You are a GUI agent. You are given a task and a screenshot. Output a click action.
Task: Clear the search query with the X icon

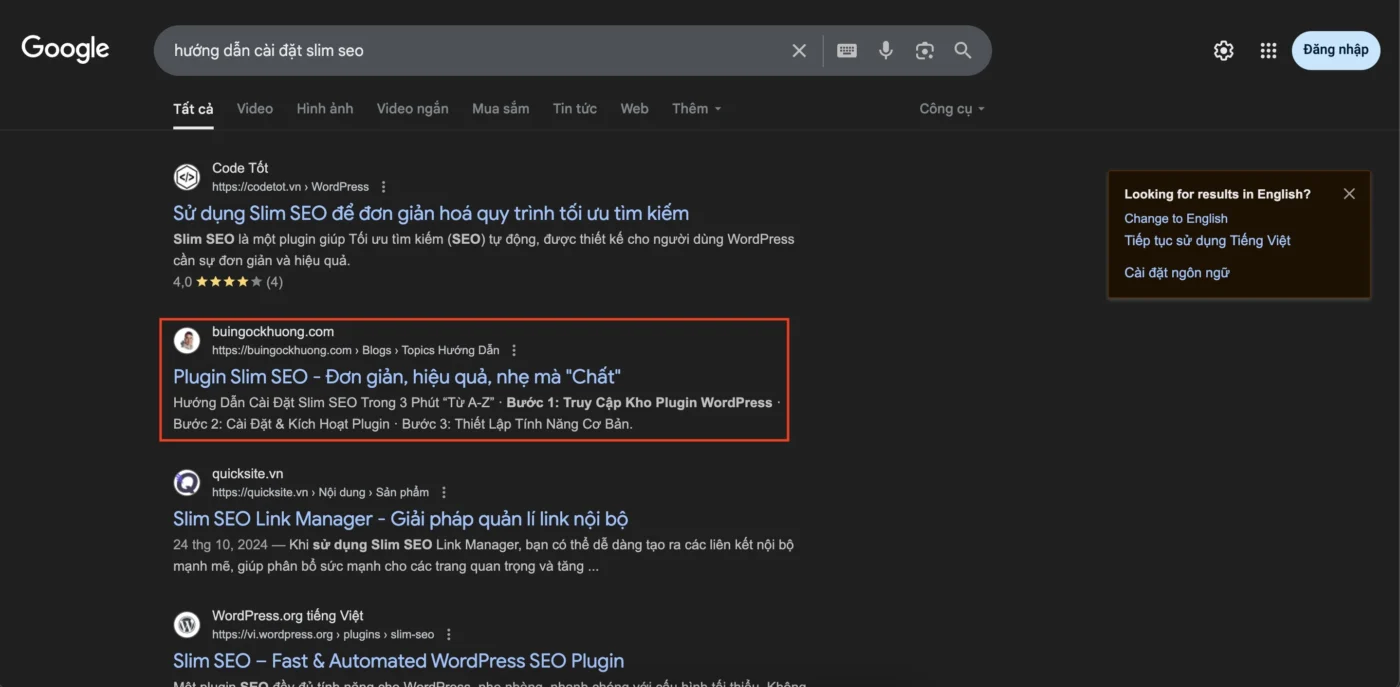point(799,50)
